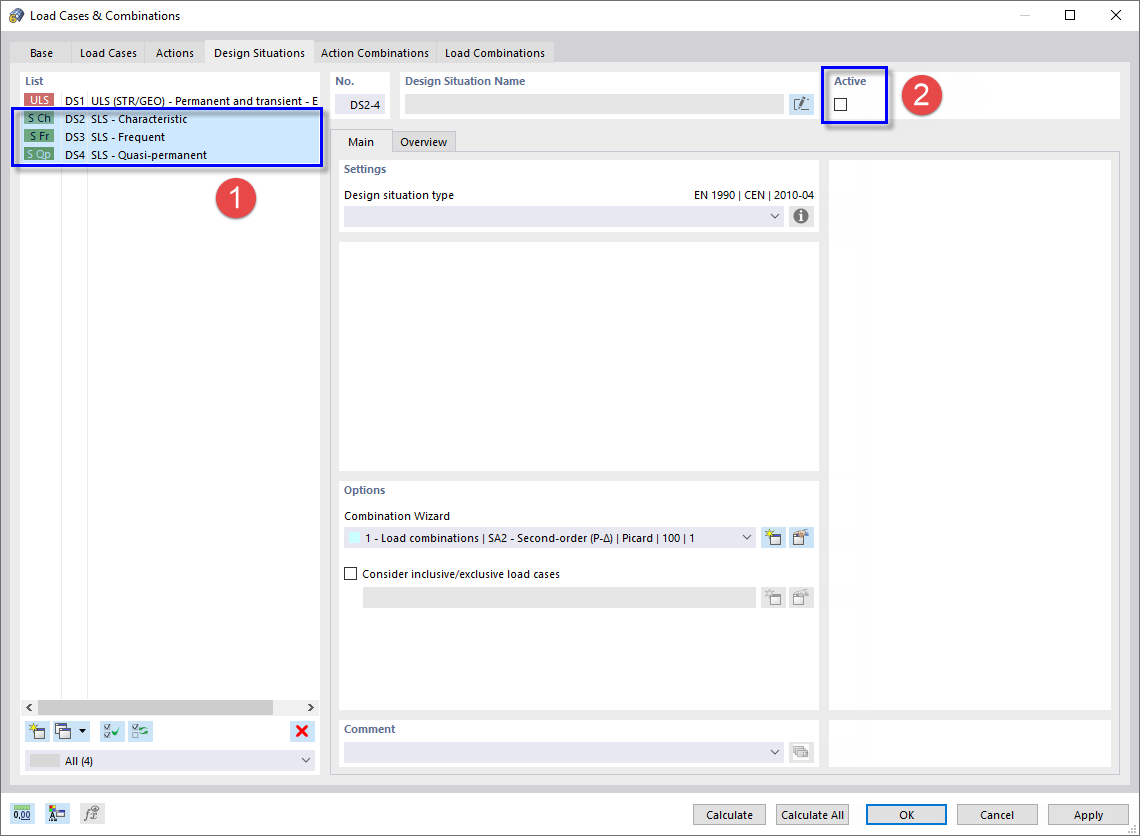The image size is (1140, 836).
Task: Confirm with the OK button
Action: (907, 815)
